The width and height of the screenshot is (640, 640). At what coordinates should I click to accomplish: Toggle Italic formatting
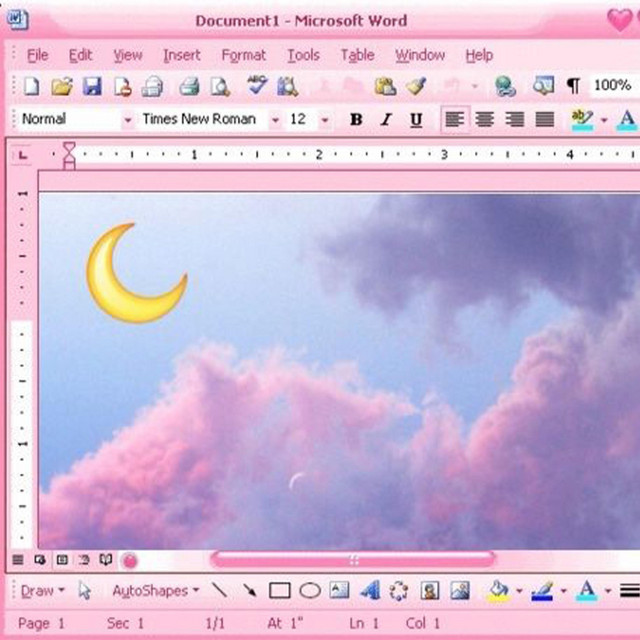(x=386, y=120)
